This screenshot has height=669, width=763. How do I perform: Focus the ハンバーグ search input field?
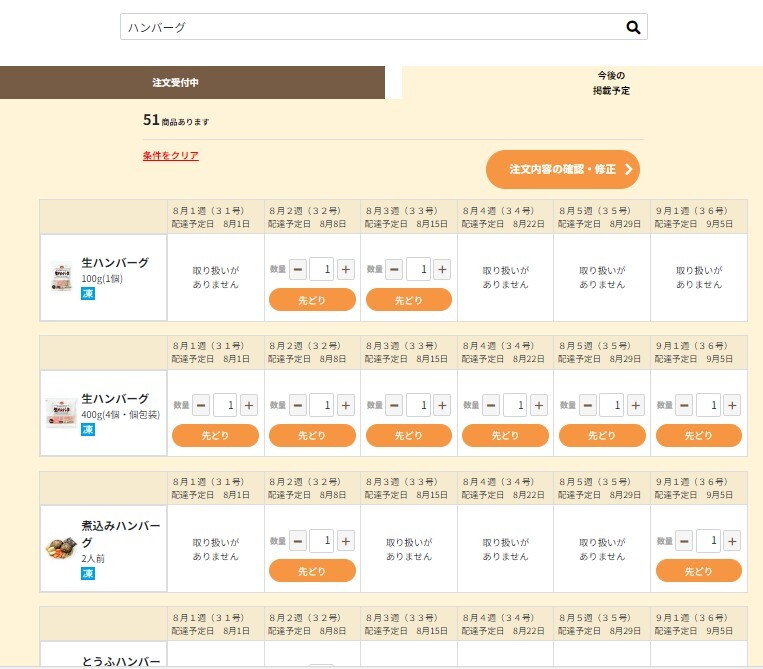[372, 27]
